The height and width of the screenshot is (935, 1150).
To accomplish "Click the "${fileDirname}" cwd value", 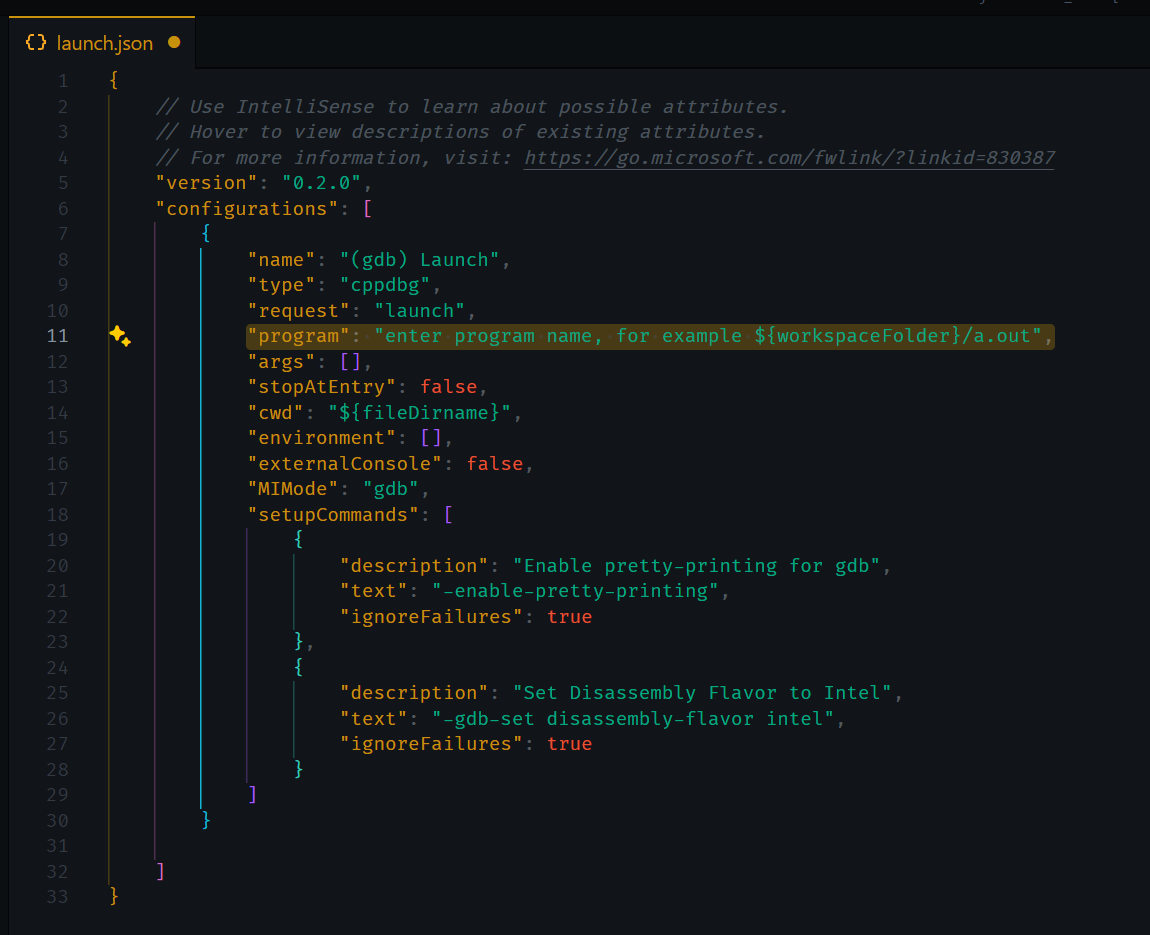I will pos(419,412).
